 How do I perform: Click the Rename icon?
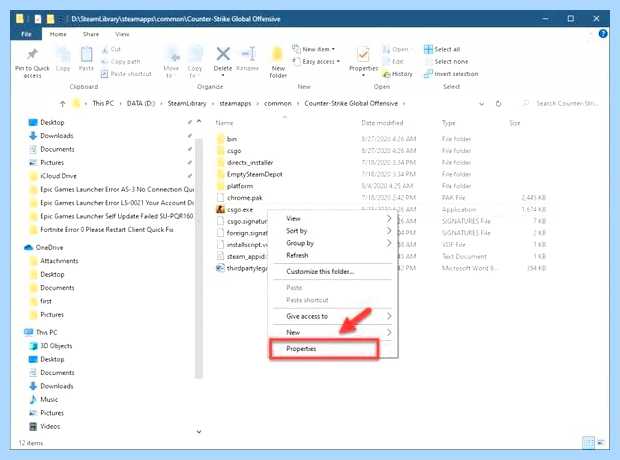tap(248, 54)
